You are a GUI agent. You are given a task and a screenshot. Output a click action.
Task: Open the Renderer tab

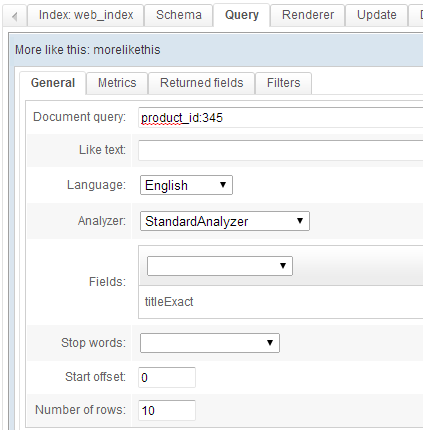(x=308, y=15)
